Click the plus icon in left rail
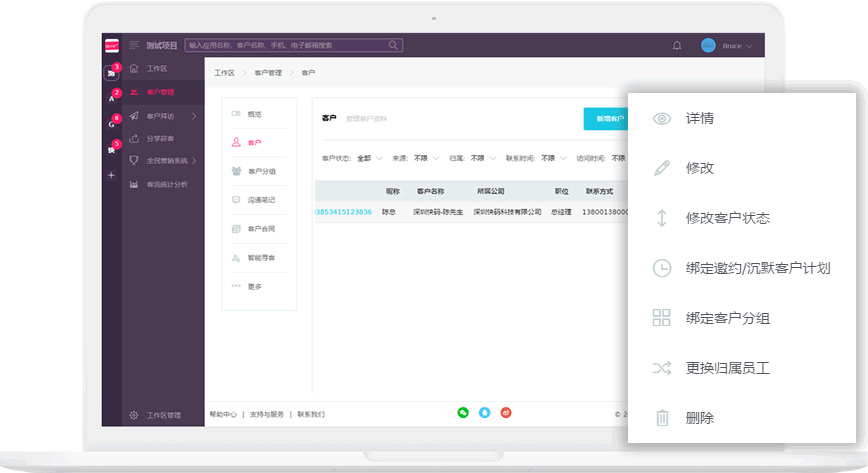 [x=111, y=175]
